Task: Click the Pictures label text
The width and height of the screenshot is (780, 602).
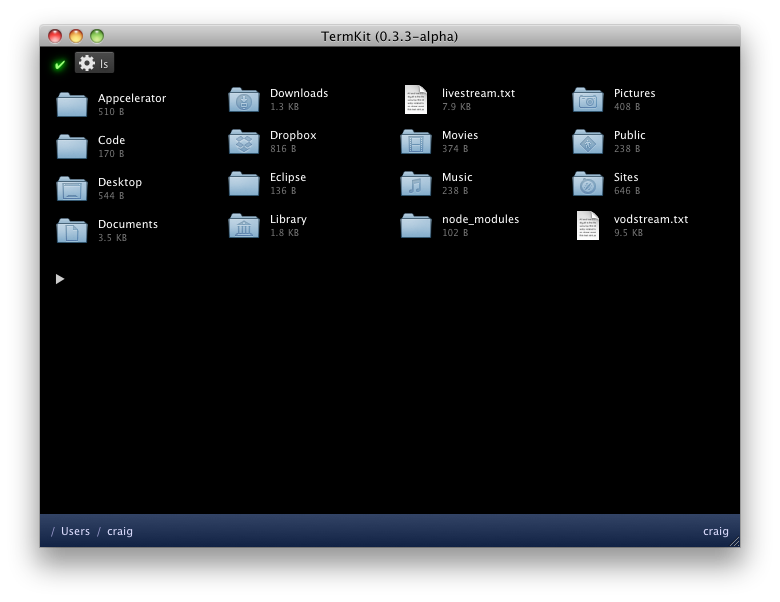Action: click(635, 93)
